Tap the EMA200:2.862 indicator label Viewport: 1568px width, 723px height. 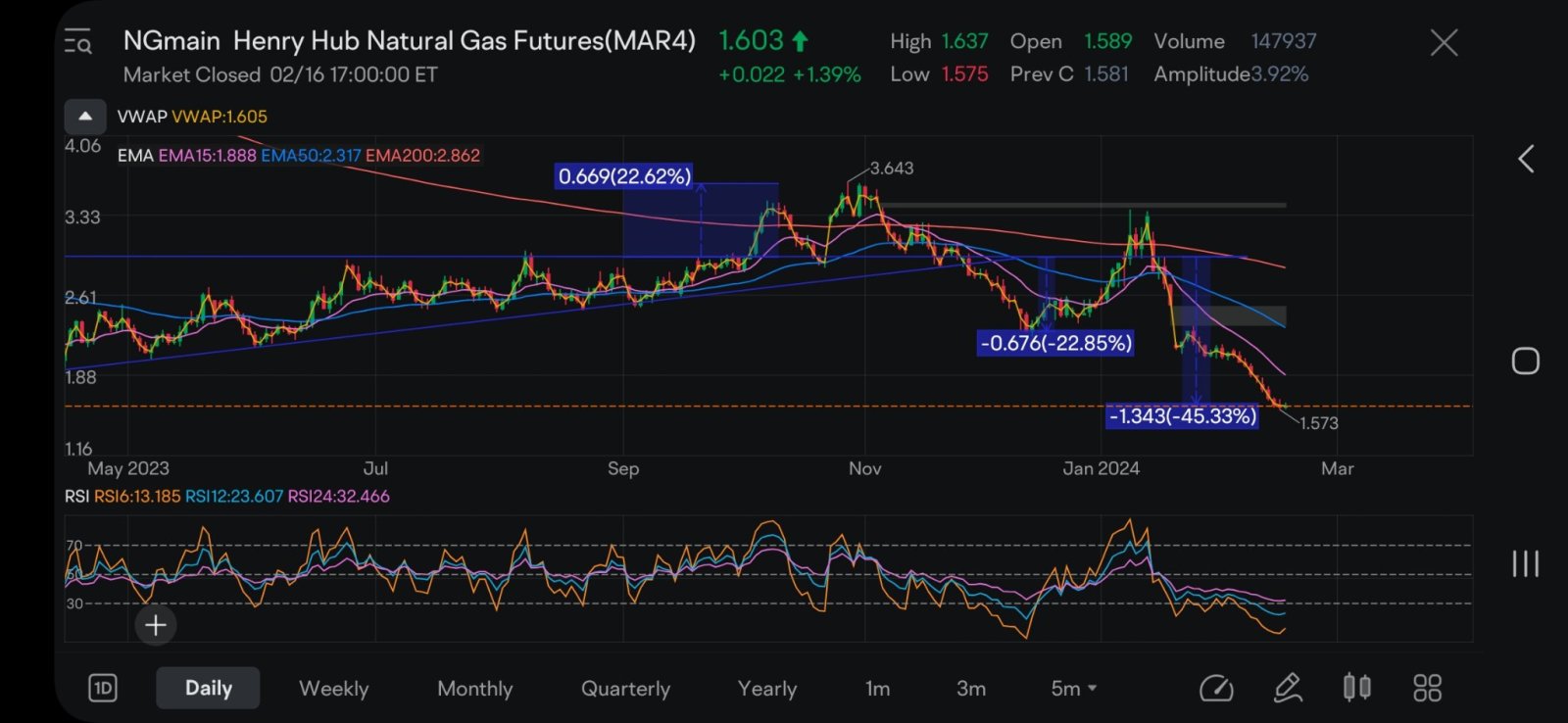pyautogui.click(x=422, y=155)
